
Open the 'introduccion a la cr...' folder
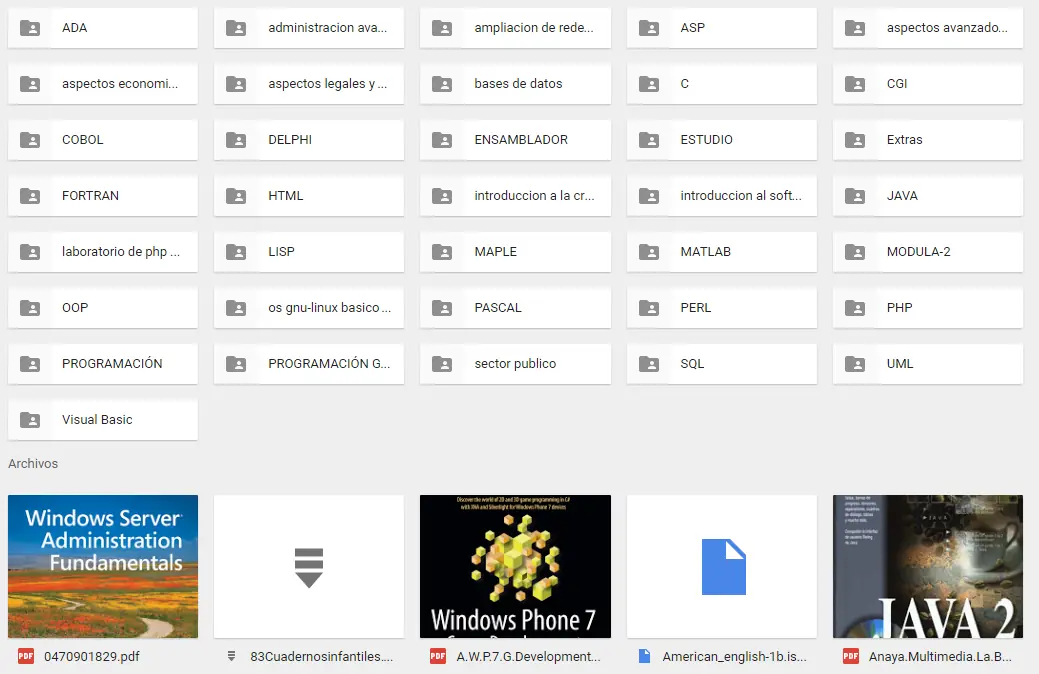[x=516, y=196]
